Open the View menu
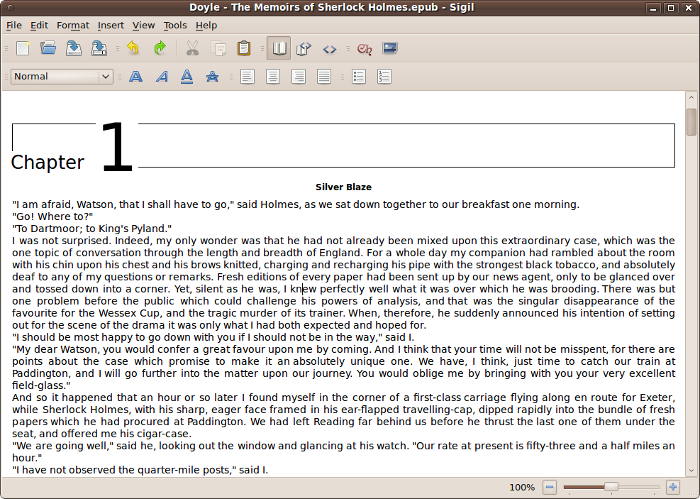Viewport: 700px width, 499px height. coord(143,25)
